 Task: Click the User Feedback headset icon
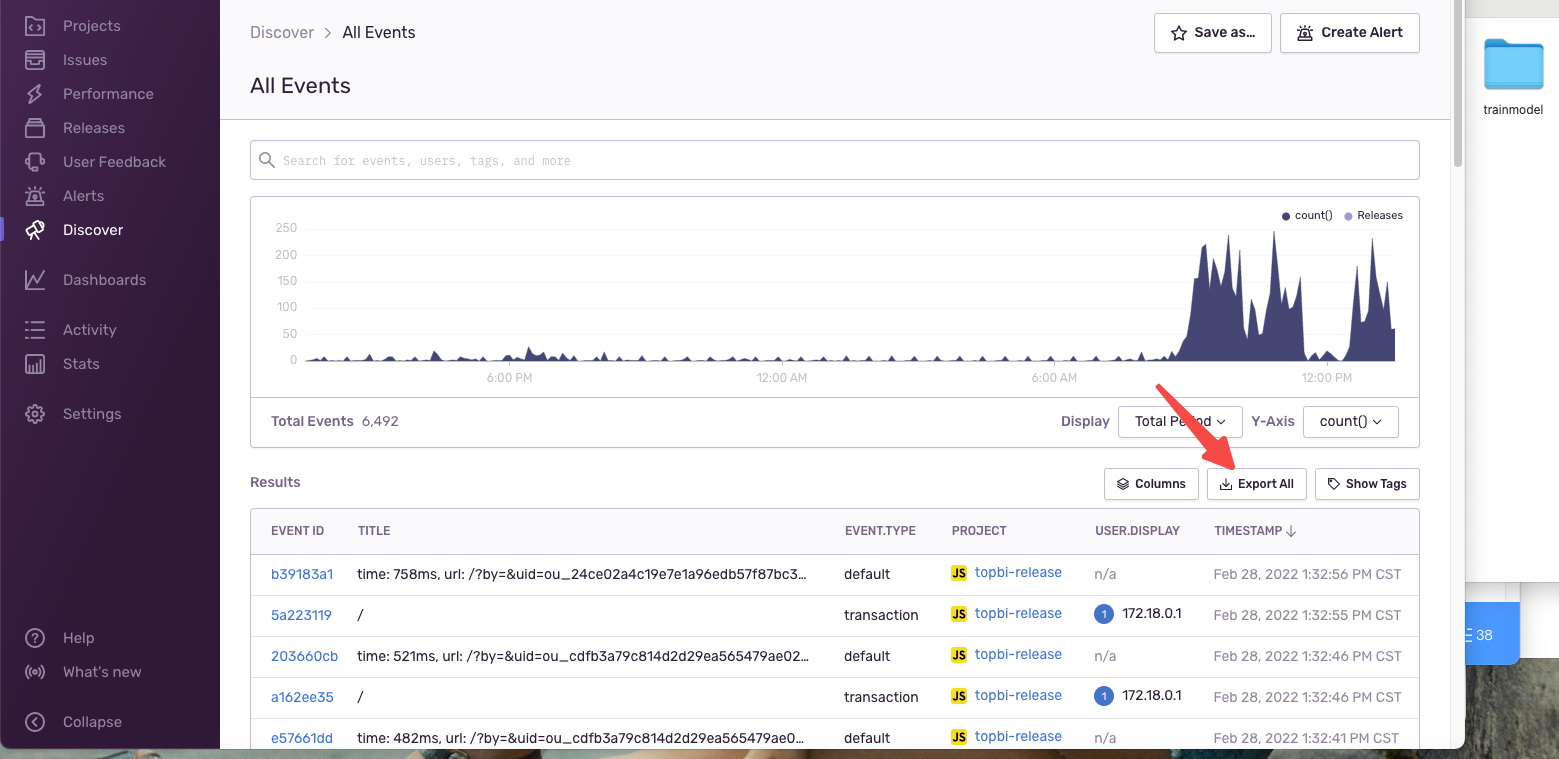[x=35, y=162]
